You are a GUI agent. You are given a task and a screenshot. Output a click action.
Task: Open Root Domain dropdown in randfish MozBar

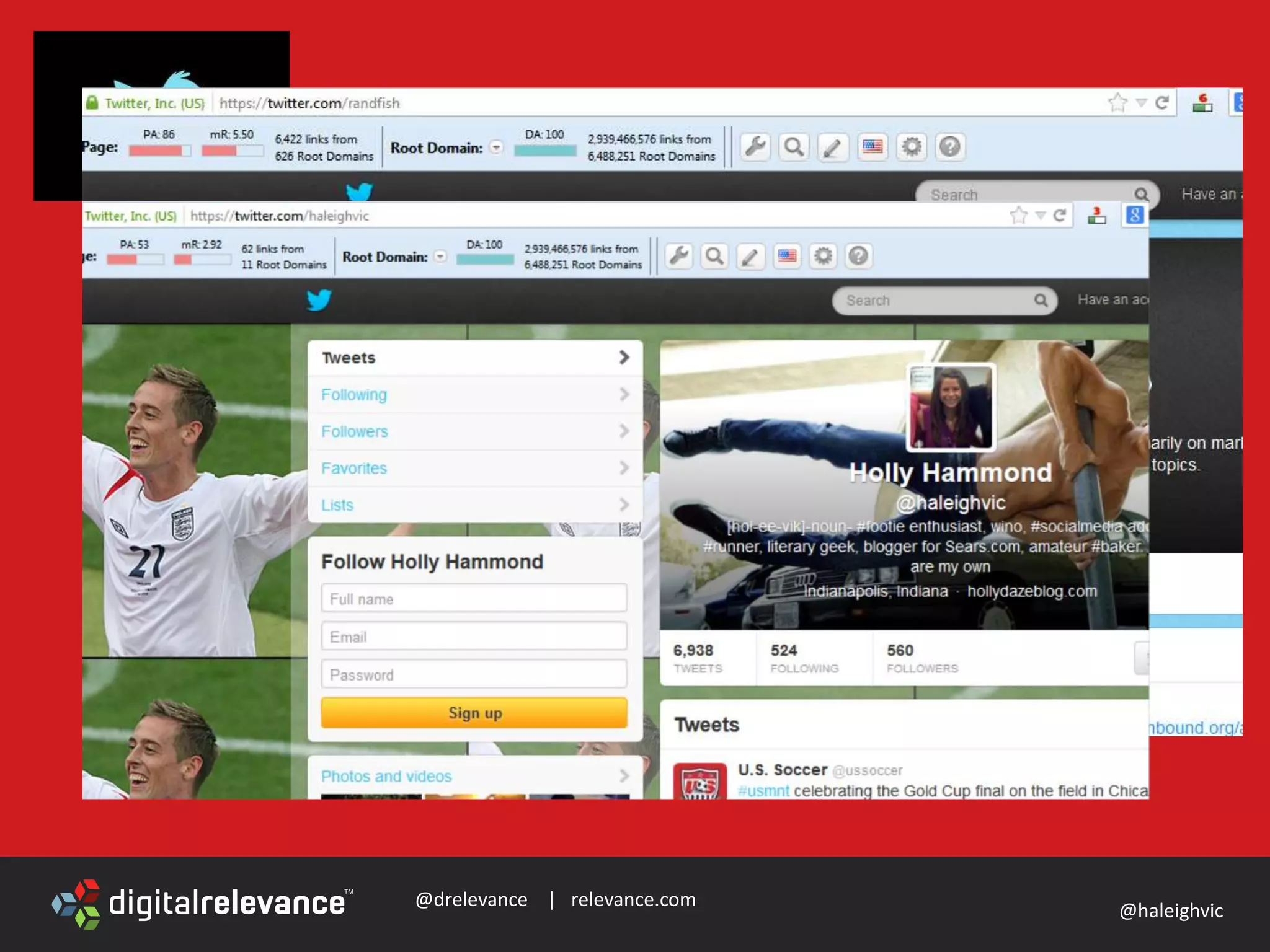pyautogui.click(x=496, y=148)
